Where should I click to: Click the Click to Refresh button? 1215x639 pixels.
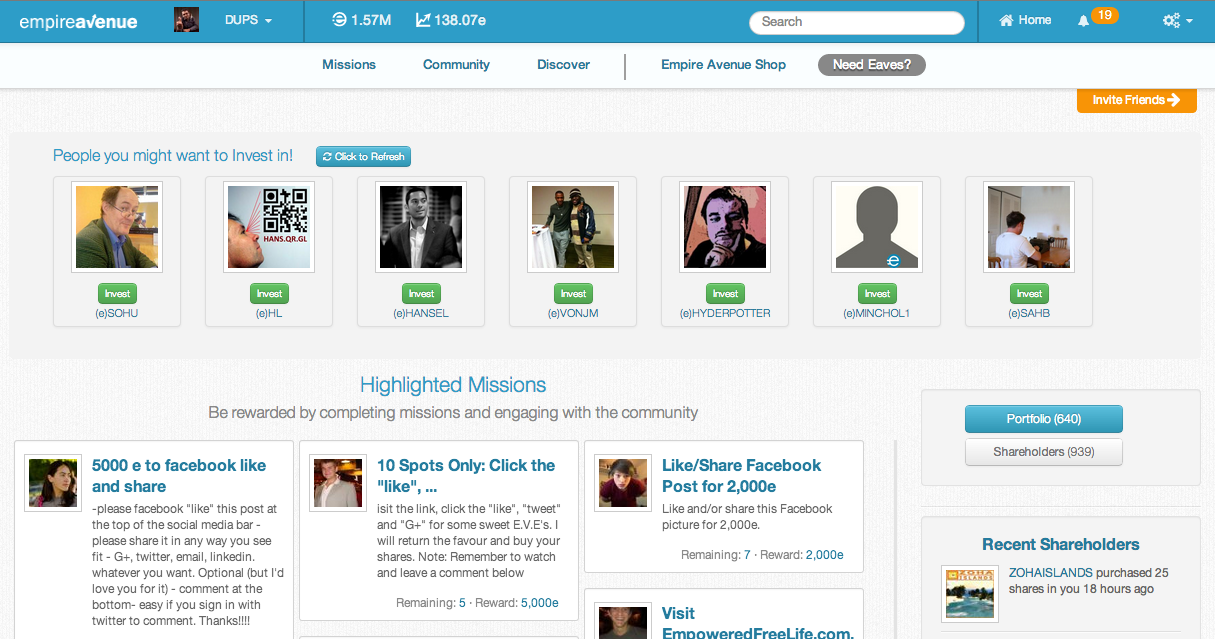[363, 157]
